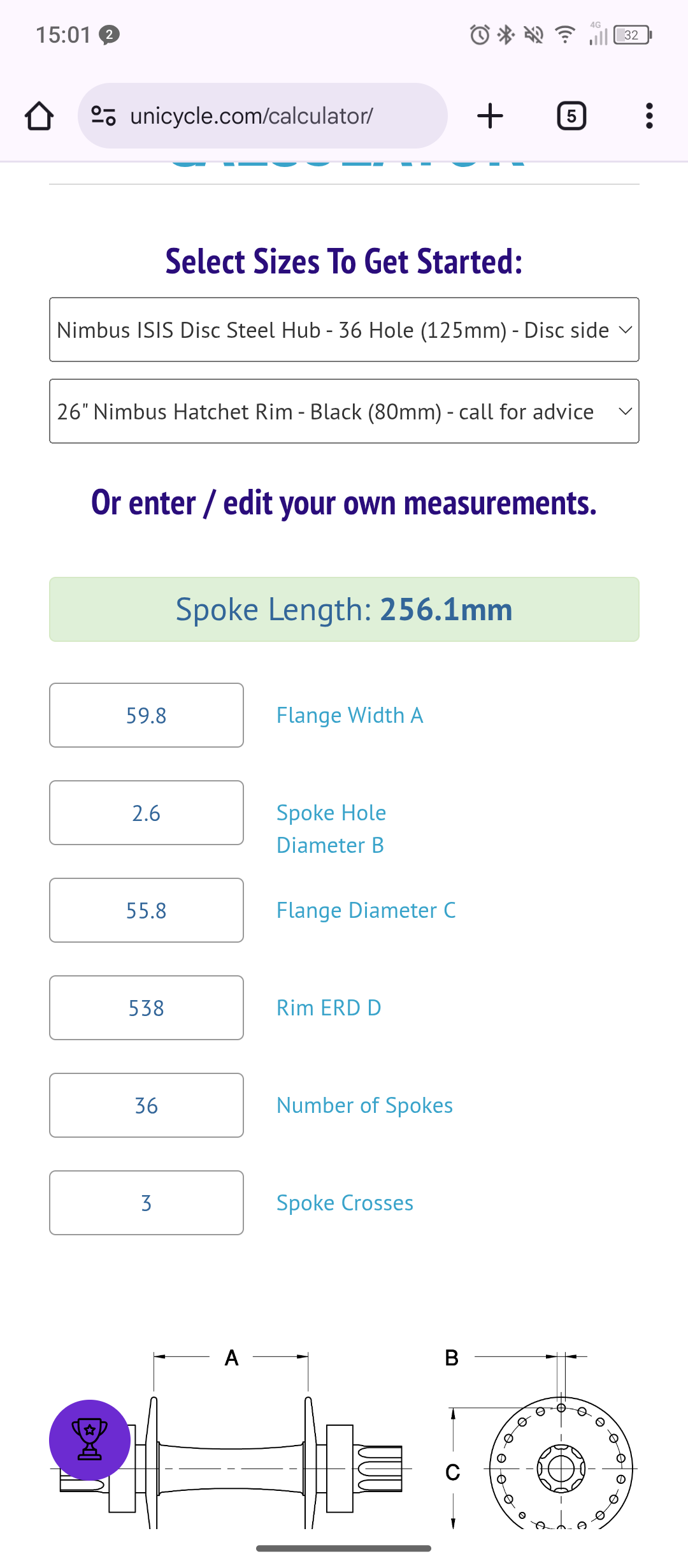Tap the alarm icon in status bar
This screenshot has width=688, height=1568.
pos(479,34)
